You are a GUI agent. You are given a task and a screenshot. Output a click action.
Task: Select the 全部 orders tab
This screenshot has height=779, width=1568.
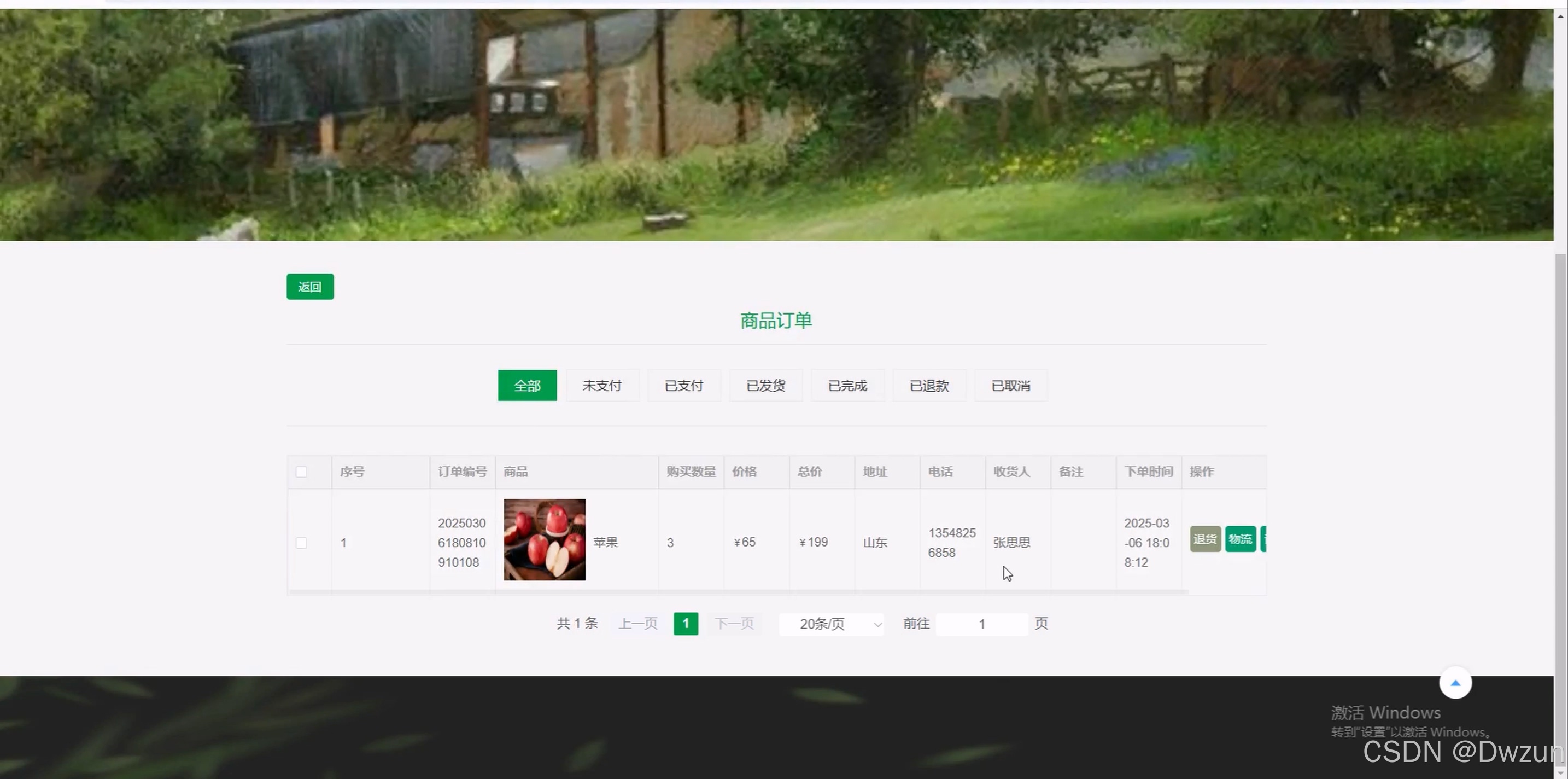(x=526, y=386)
